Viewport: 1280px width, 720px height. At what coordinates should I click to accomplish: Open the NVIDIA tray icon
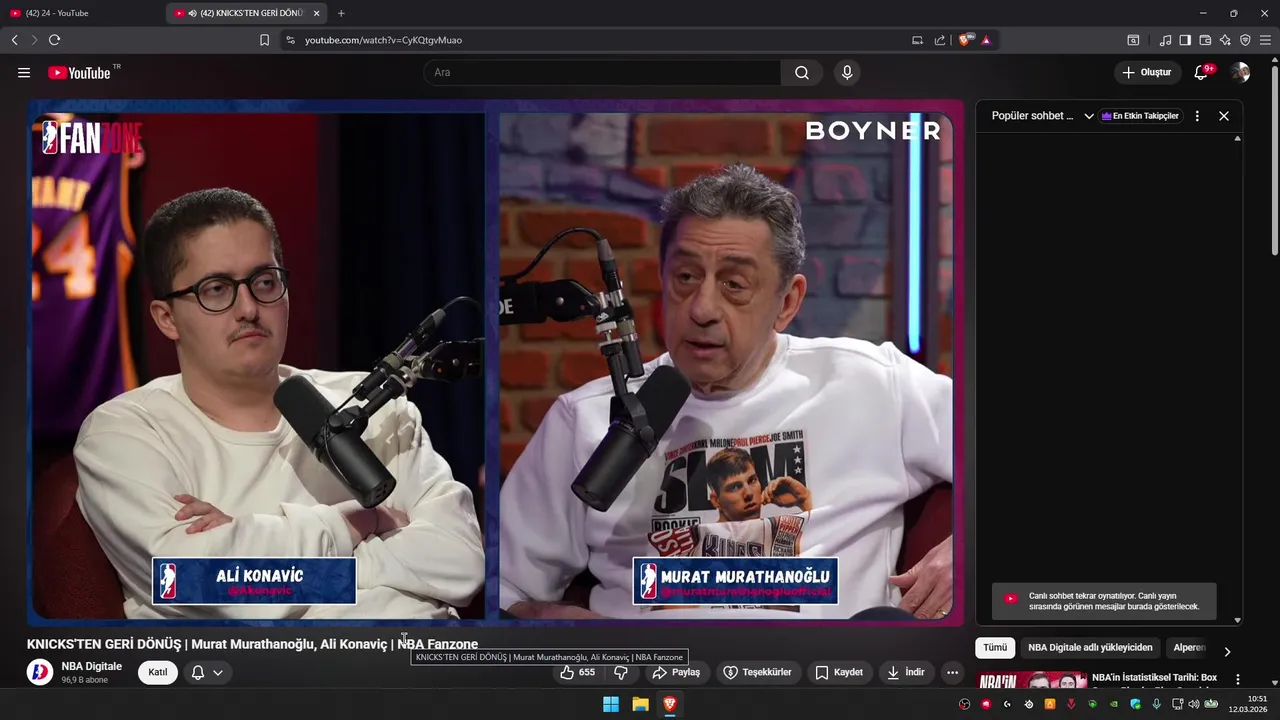click(x=1114, y=704)
